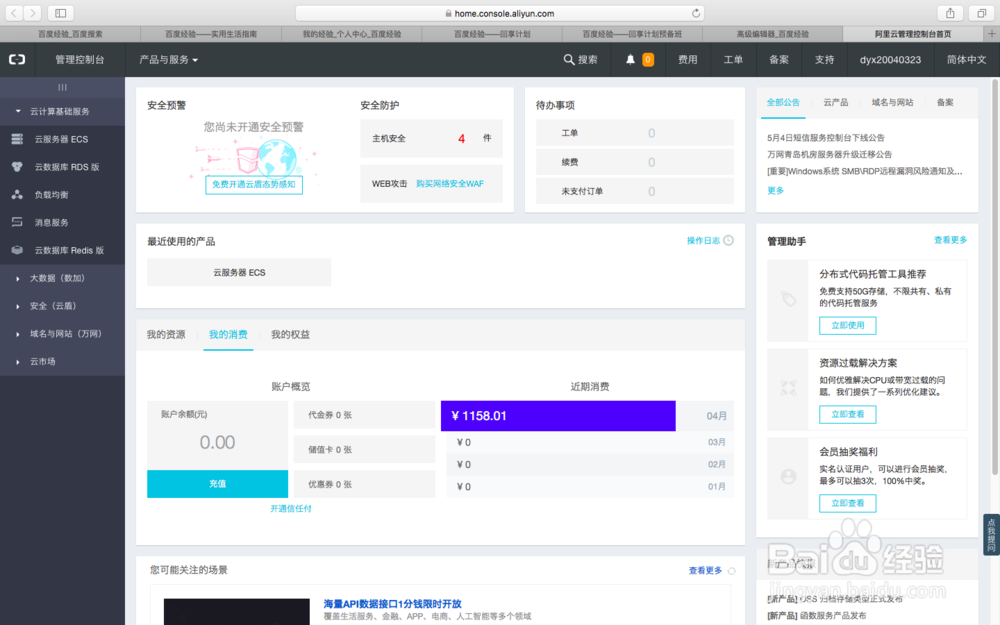Click 主机安全 4 件 row

[x=431, y=138]
